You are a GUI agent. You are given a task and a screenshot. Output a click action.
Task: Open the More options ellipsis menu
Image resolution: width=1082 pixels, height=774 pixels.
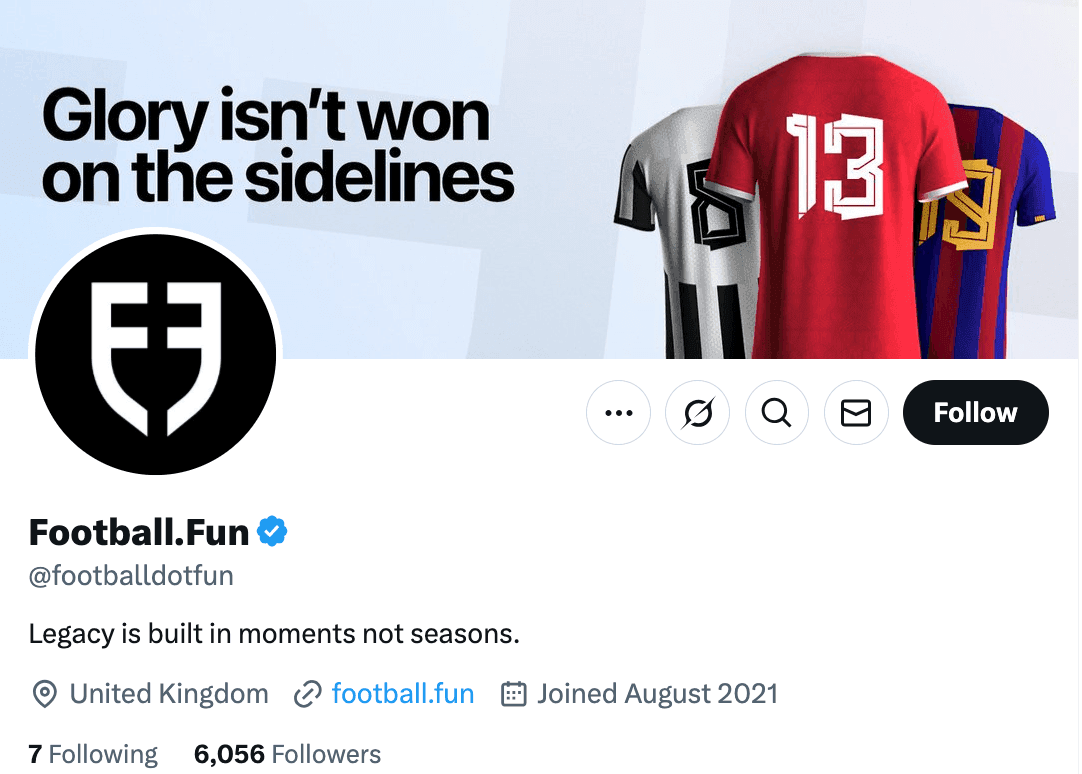pos(618,412)
